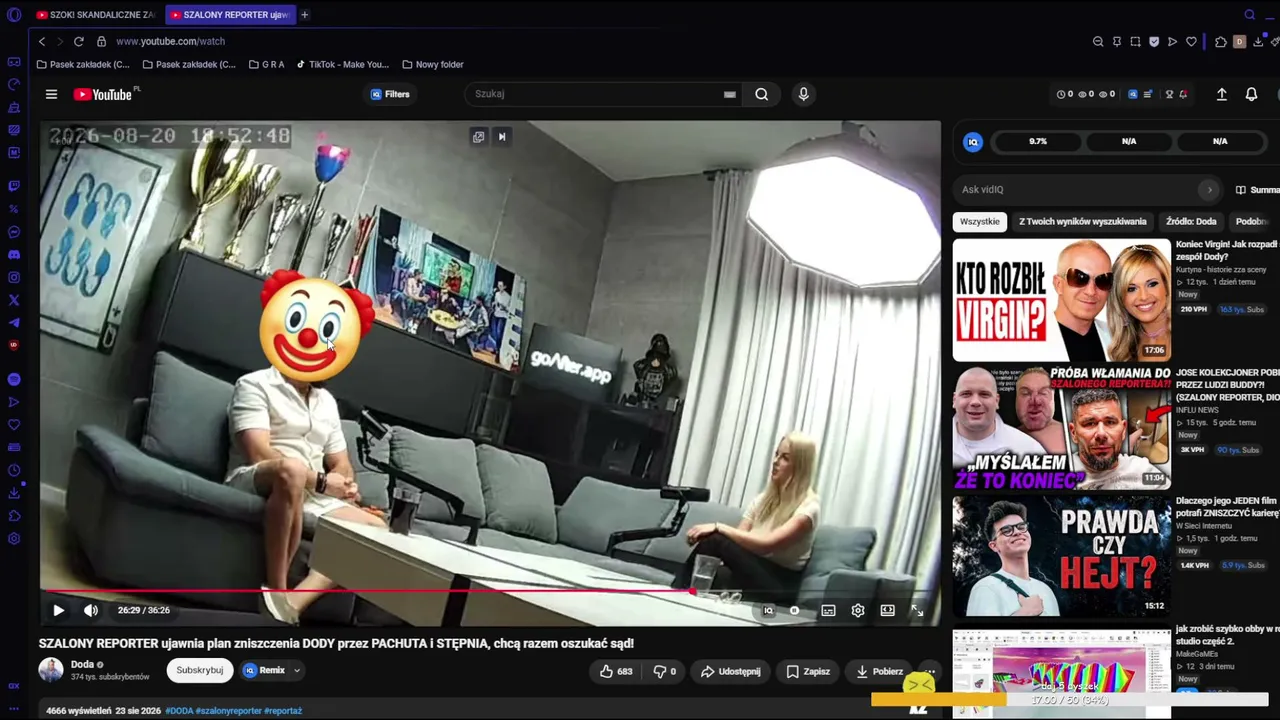Viewport: 1280px width, 720px height.
Task: Open a new browser tab
Action: [304, 15]
